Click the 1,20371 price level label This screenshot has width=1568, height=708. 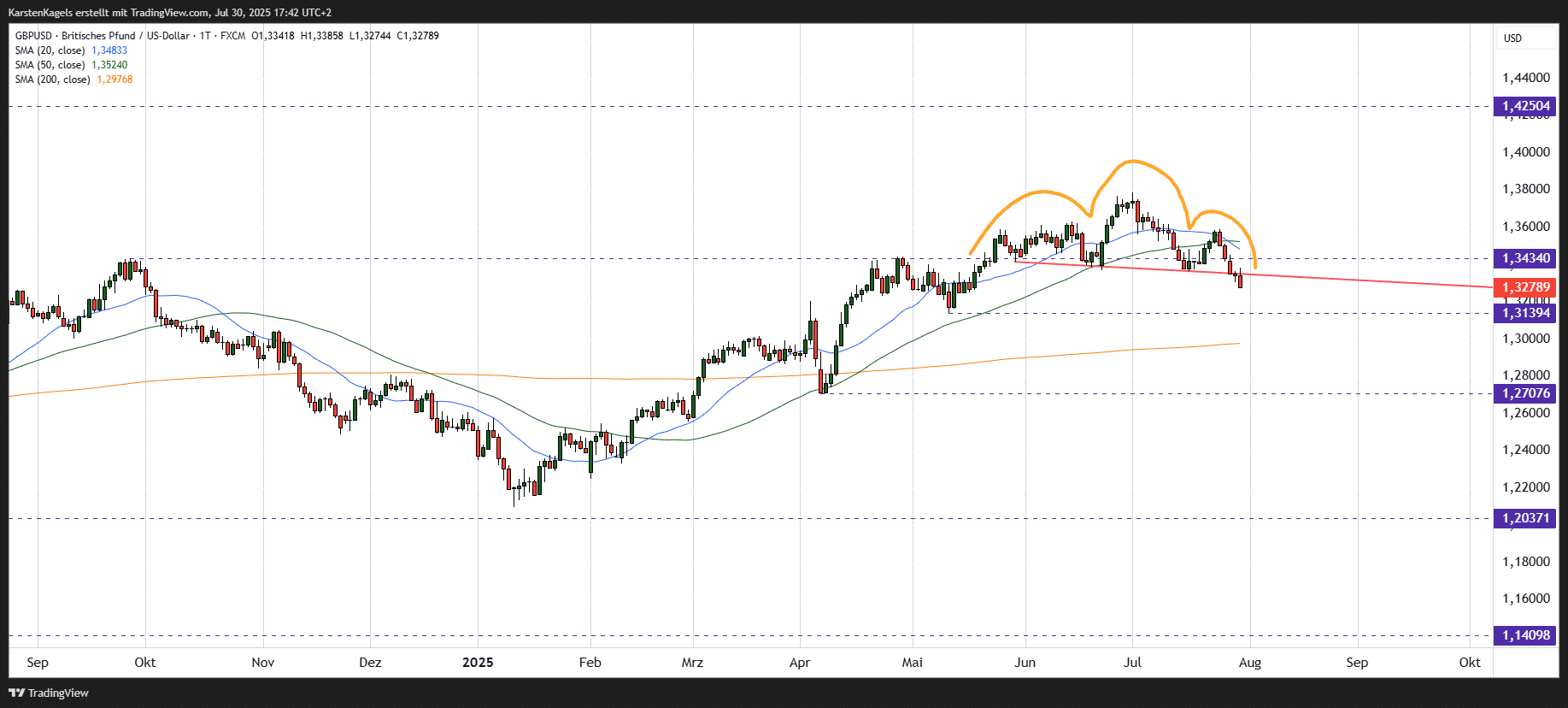tap(1525, 517)
